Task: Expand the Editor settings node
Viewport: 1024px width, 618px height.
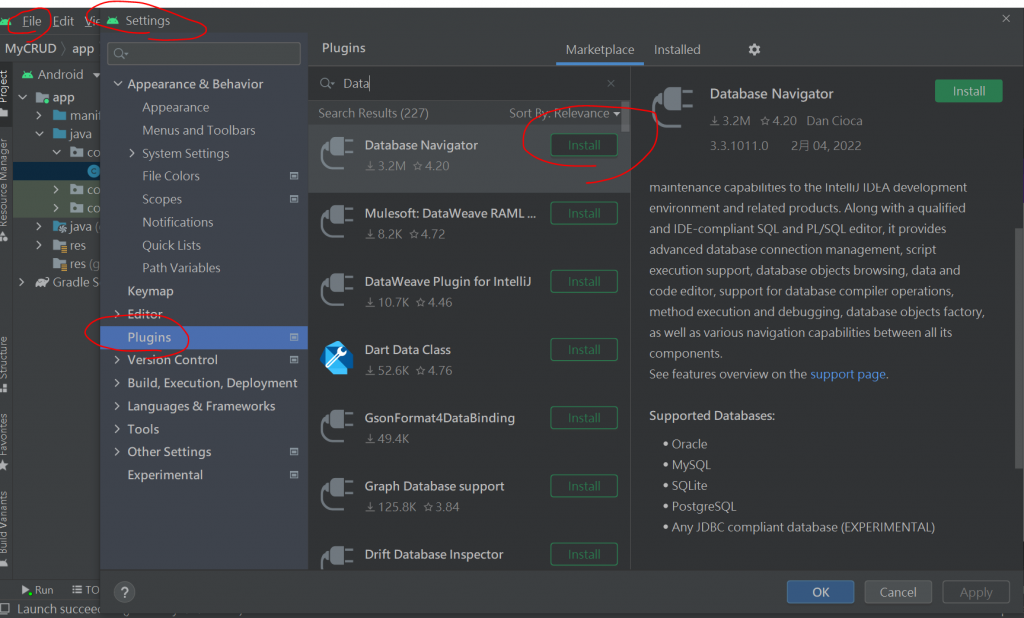Action: click(x=118, y=314)
